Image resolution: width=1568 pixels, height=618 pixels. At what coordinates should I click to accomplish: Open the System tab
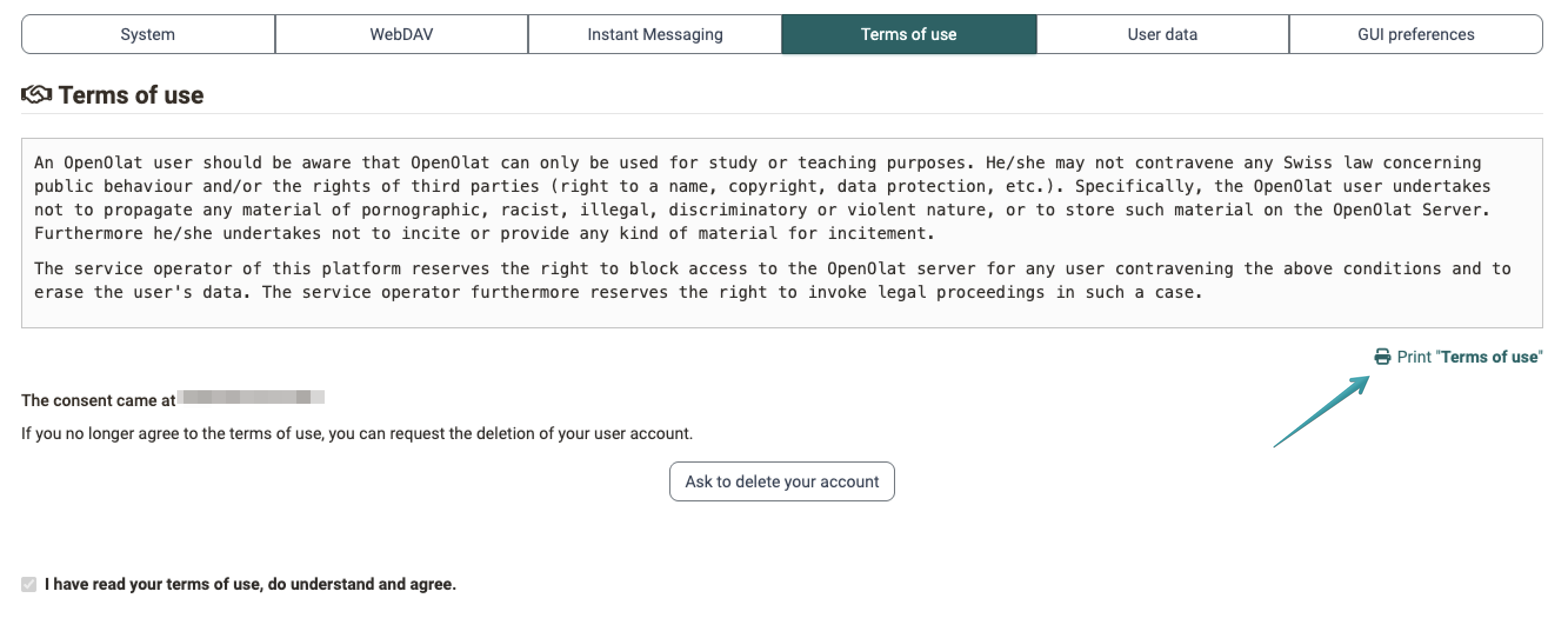tap(148, 34)
